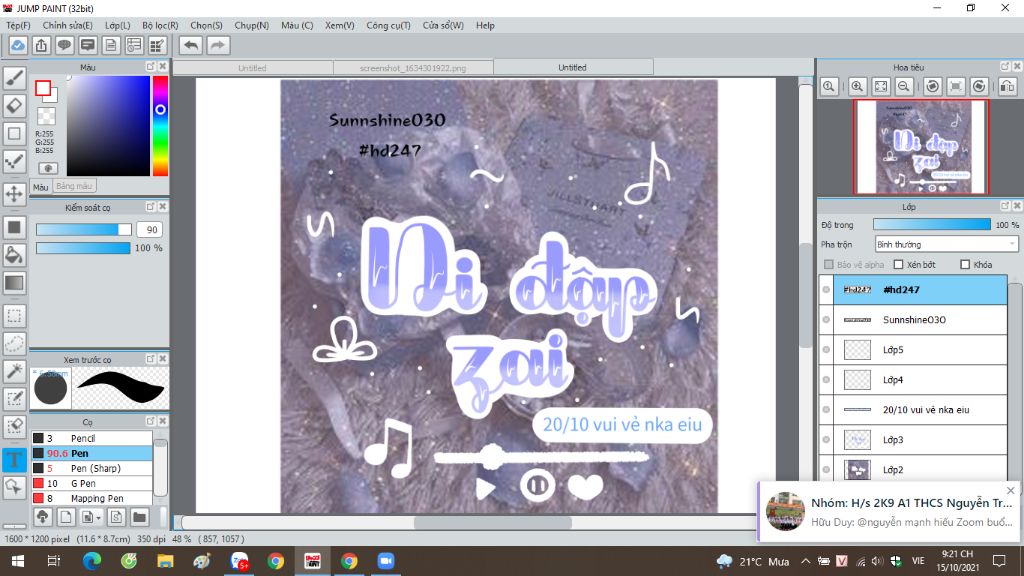
Task: Hide the #hd247 layer
Action: 826,289
